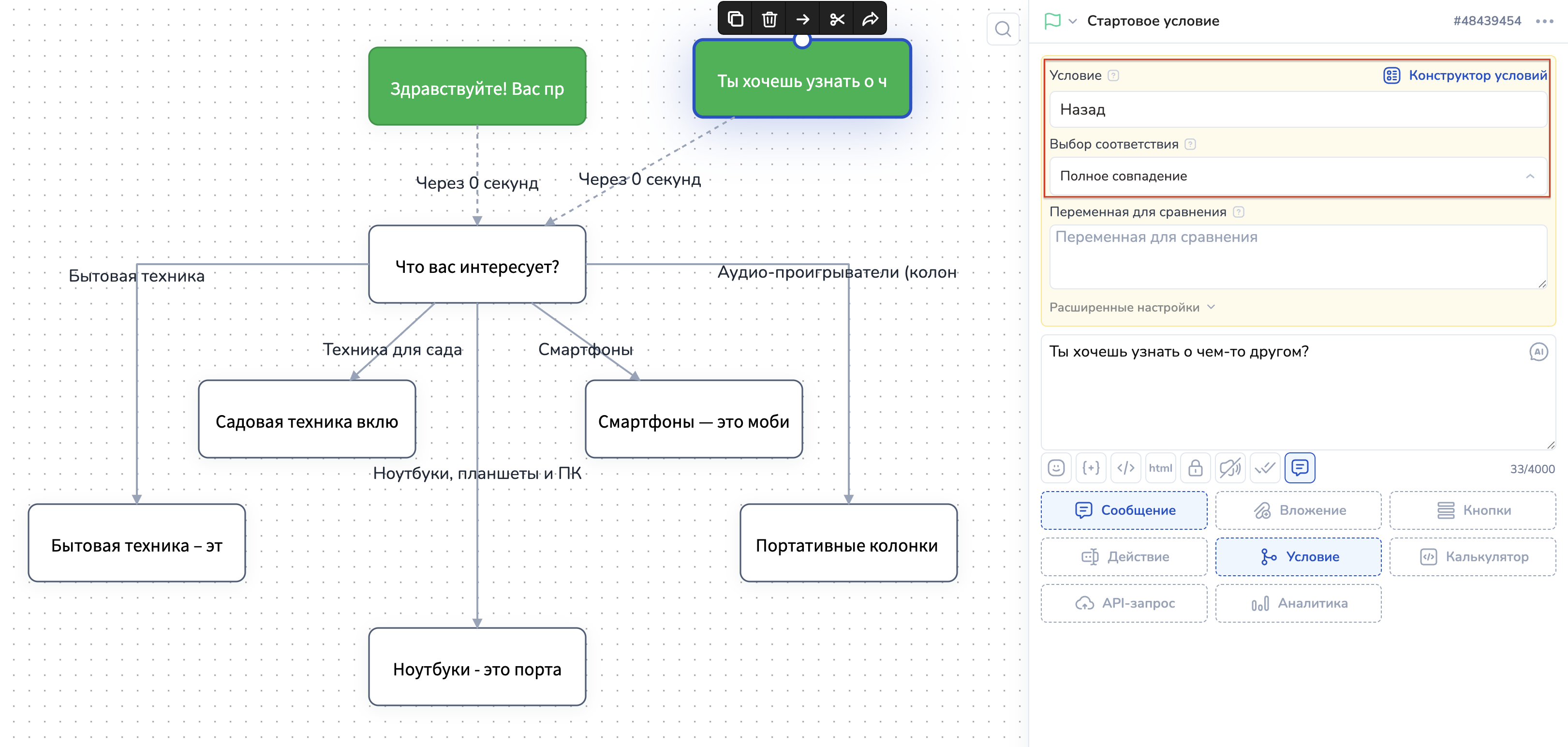Click the insert variable braces icon
This screenshot has height=747, width=1568.
1091,467
